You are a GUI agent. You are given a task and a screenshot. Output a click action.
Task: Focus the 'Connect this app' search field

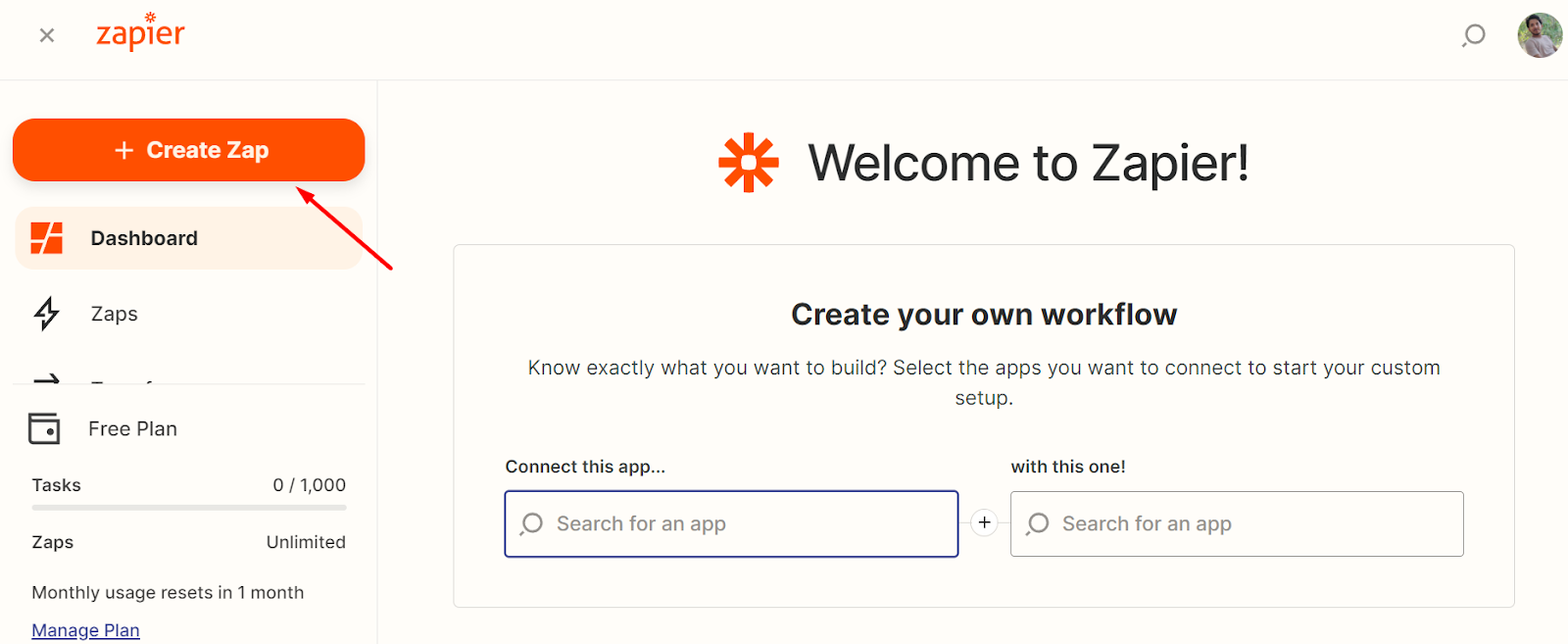coord(731,523)
